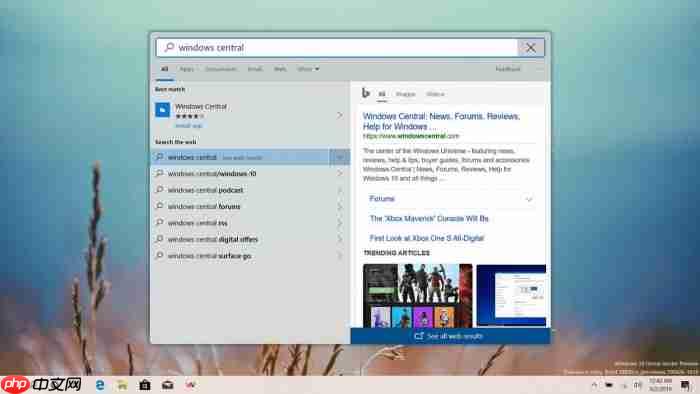The image size is (700, 394).
Task: Click the Windows Central app icon under Best match
Action: [162, 110]
